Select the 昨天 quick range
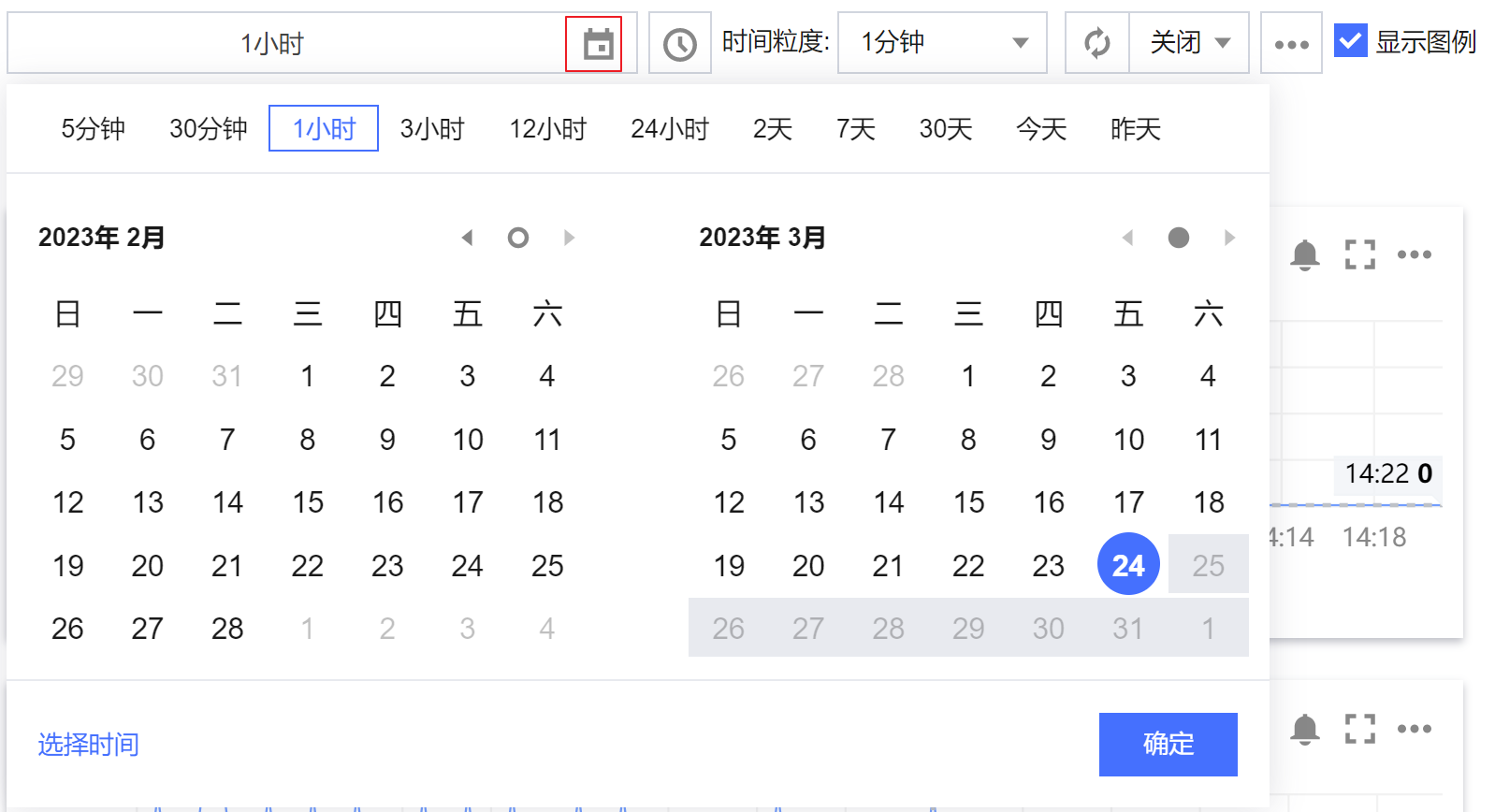1495x812 pixels. (x=1136, y=129)
